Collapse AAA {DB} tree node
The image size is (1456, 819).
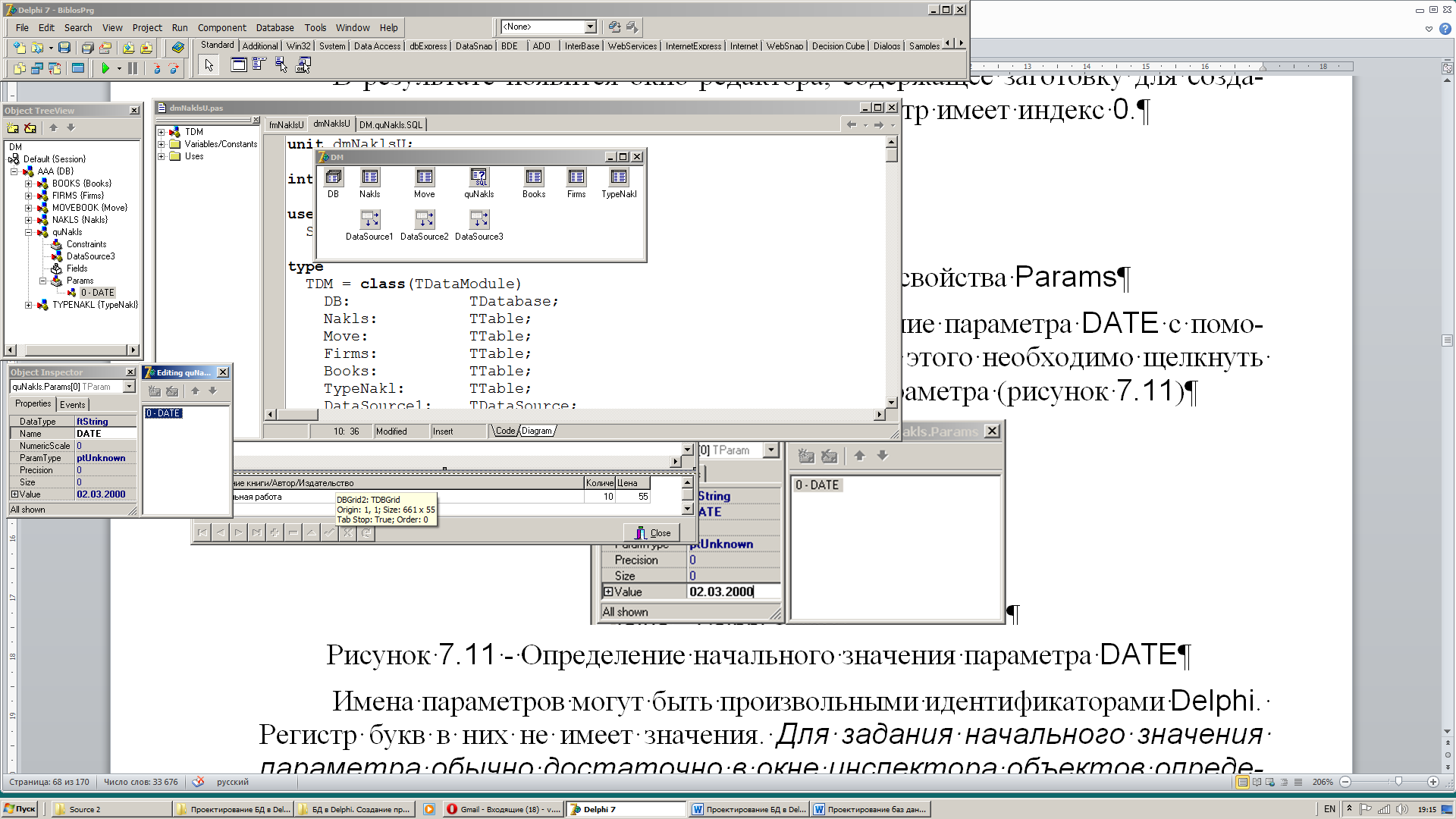point(14,171)
